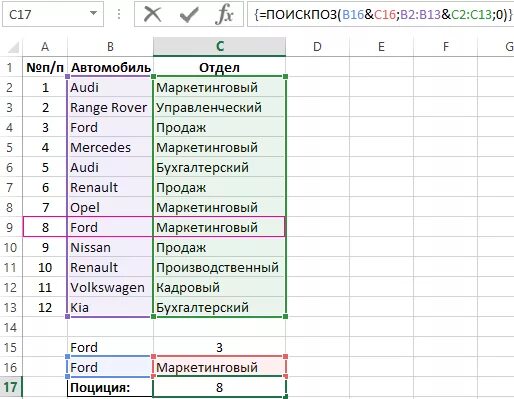Select the Ford cell in row 4
The height and width of the screenshot is (399, 514).
[110, 127]
